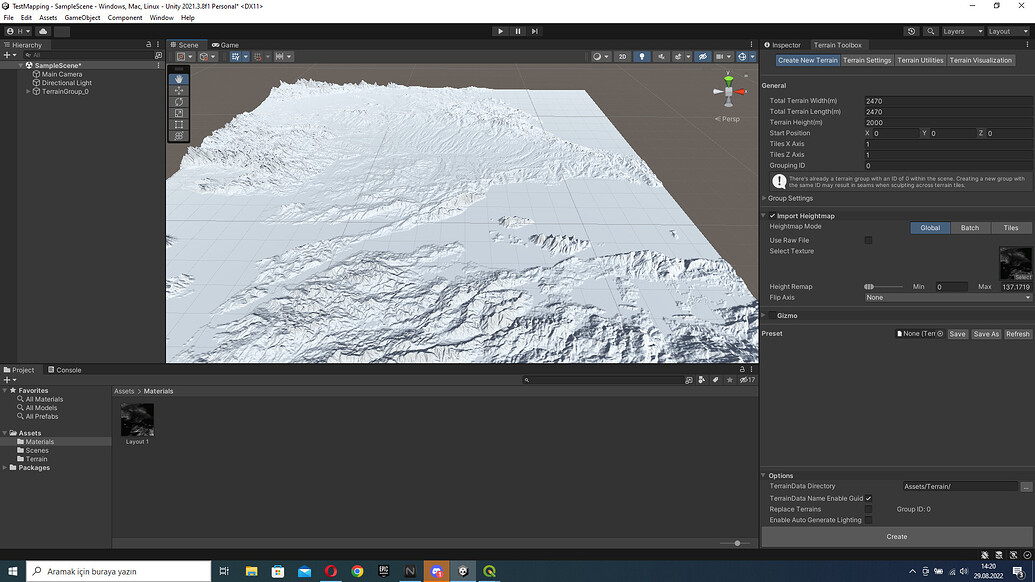Image resolution: width=1035 pixels, height=582 pixels.
Task: Select the Scale tool in Scene toolbar
Action: [x=179, y=113]
